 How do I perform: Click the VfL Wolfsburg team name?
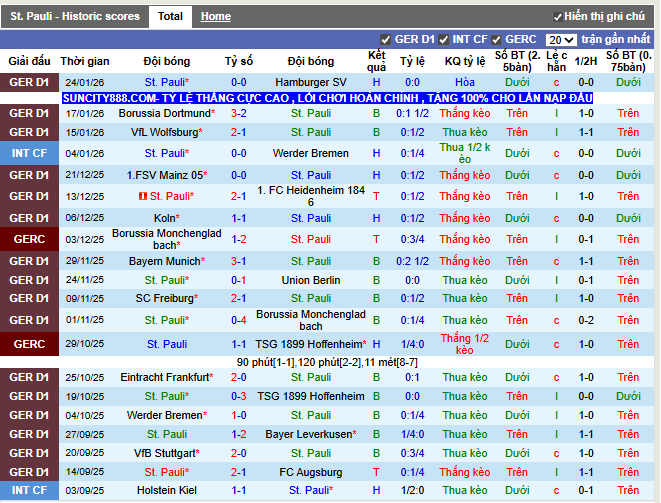164,132
